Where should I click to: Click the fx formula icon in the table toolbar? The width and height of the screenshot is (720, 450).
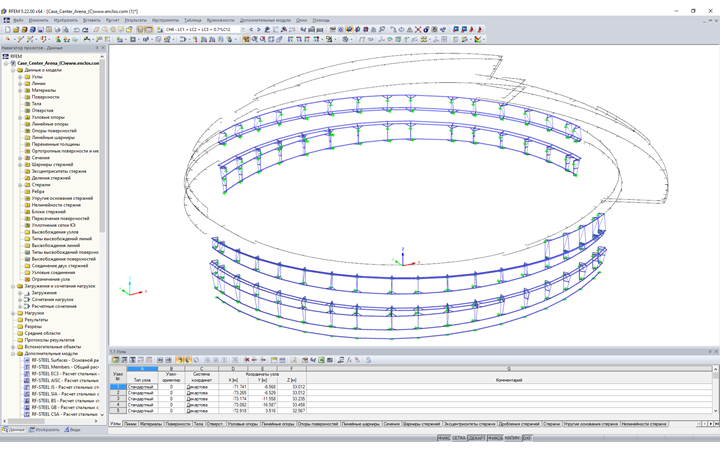[349, 360]
